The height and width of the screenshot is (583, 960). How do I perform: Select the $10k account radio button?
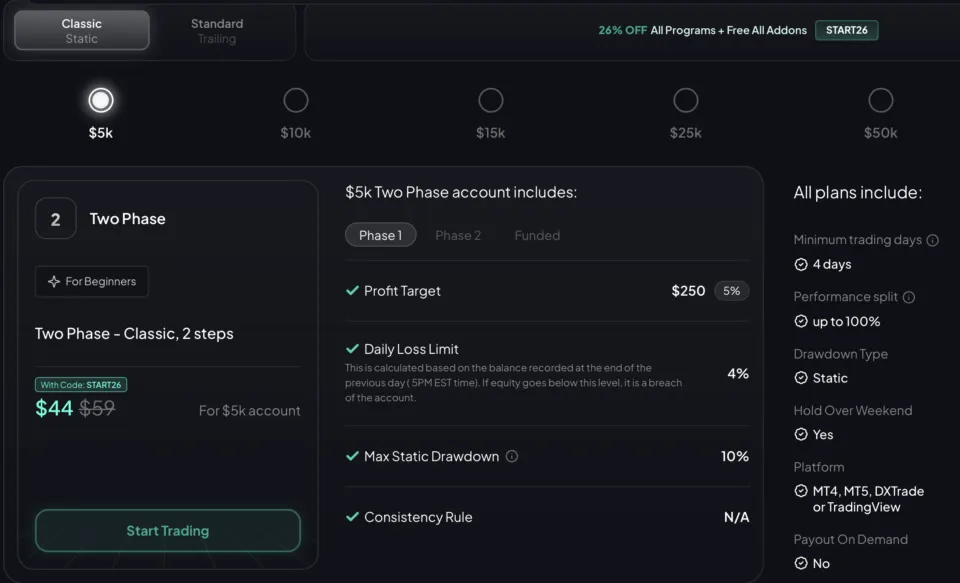[296, 100]
